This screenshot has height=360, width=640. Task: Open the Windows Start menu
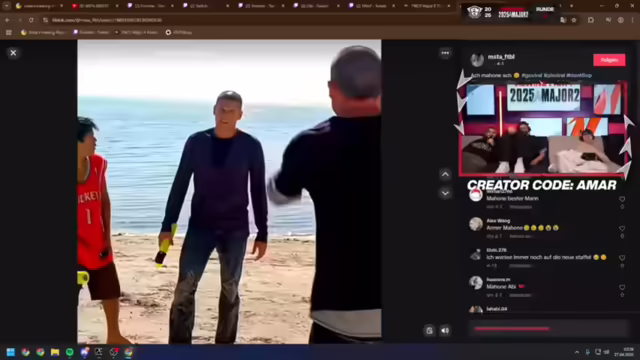11,352
